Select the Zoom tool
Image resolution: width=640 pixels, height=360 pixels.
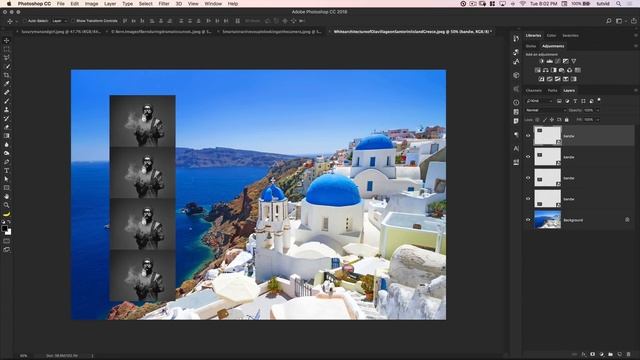tap(7, 205)
